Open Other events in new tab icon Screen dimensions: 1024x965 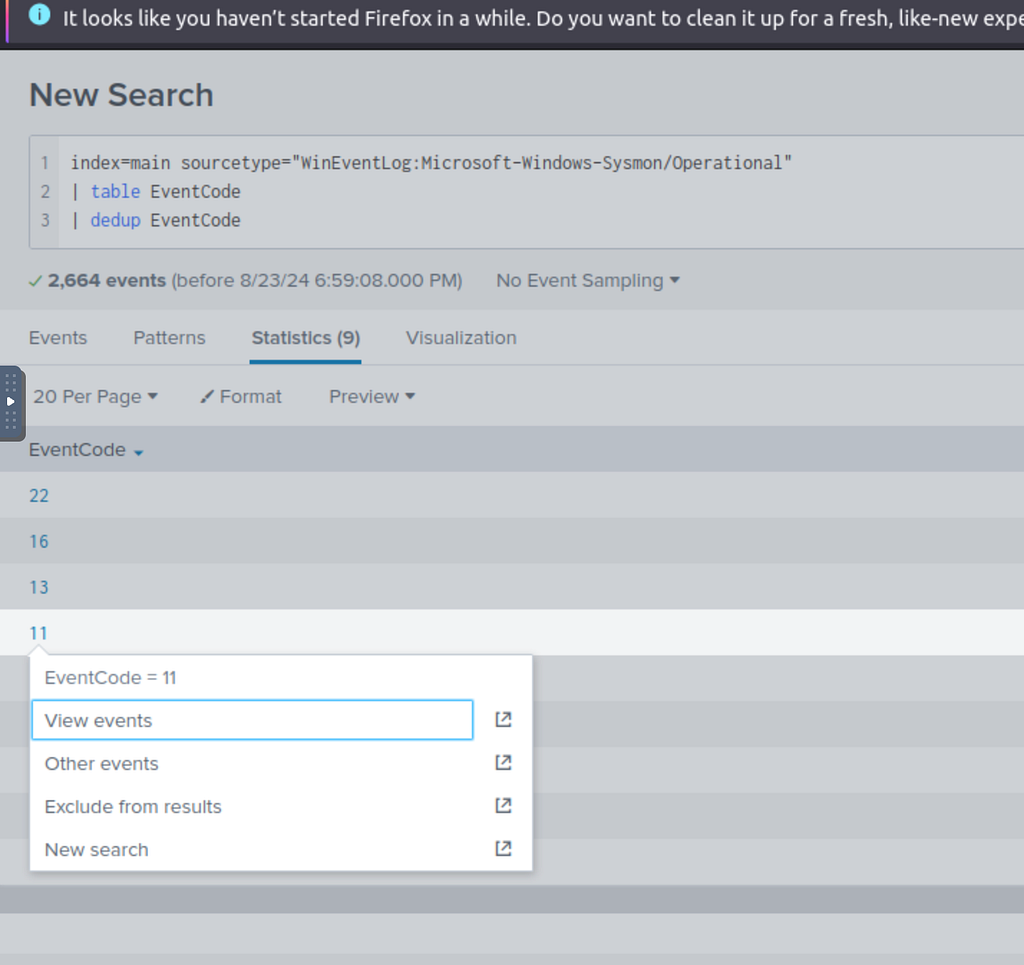503,763
